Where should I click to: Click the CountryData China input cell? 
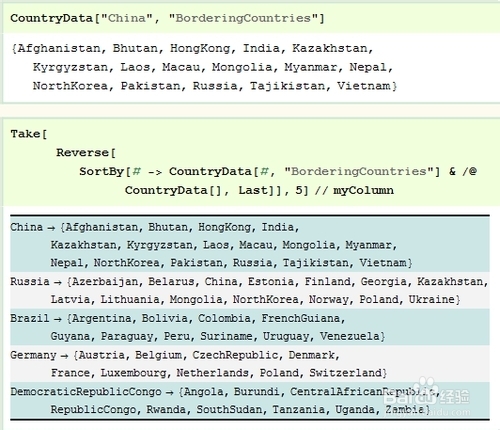tap(251, 18)
